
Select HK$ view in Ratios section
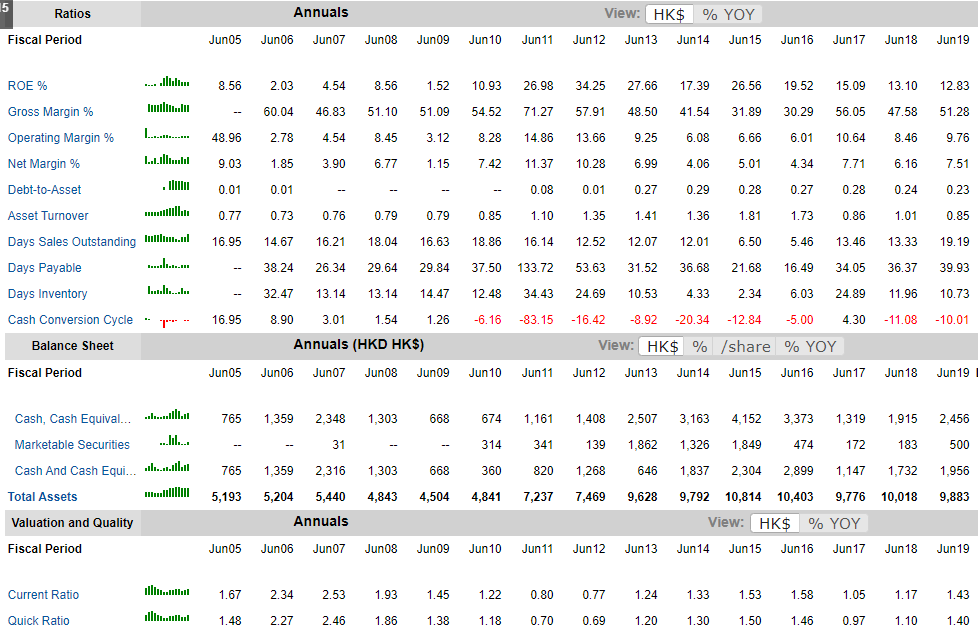[669, 14]
